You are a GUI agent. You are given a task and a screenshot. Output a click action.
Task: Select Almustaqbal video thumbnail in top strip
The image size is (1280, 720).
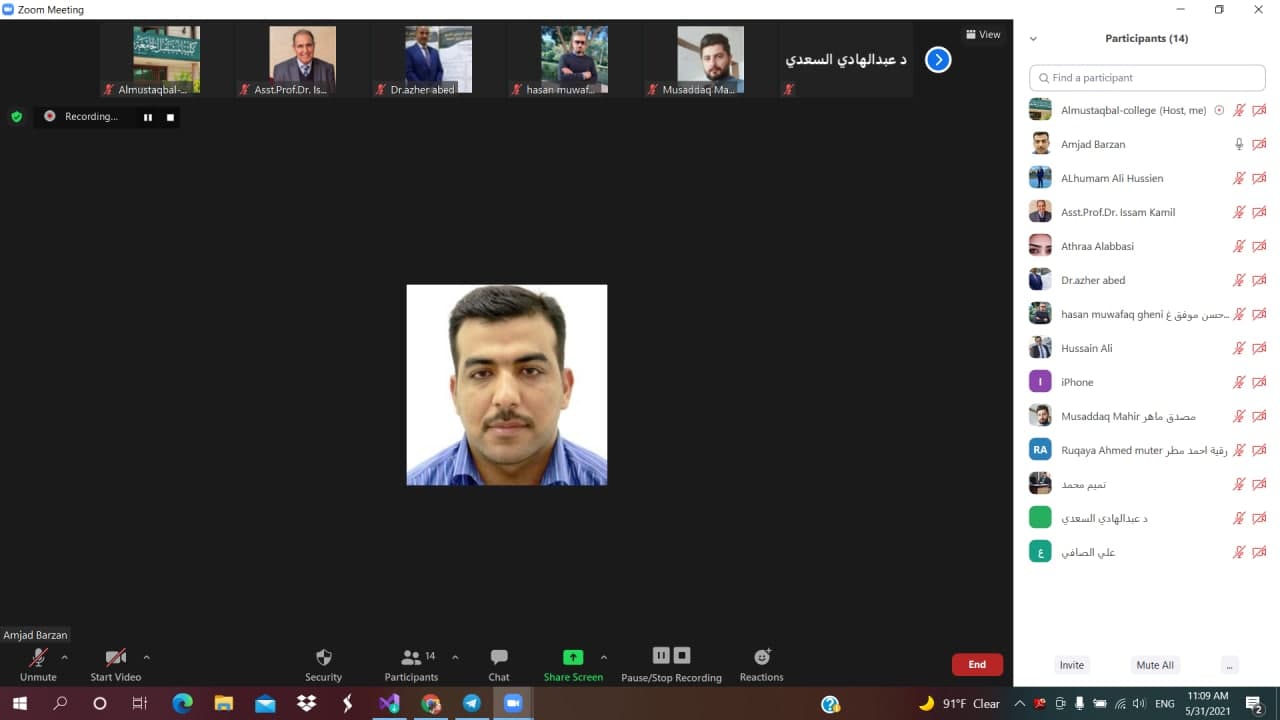point(166,60)
